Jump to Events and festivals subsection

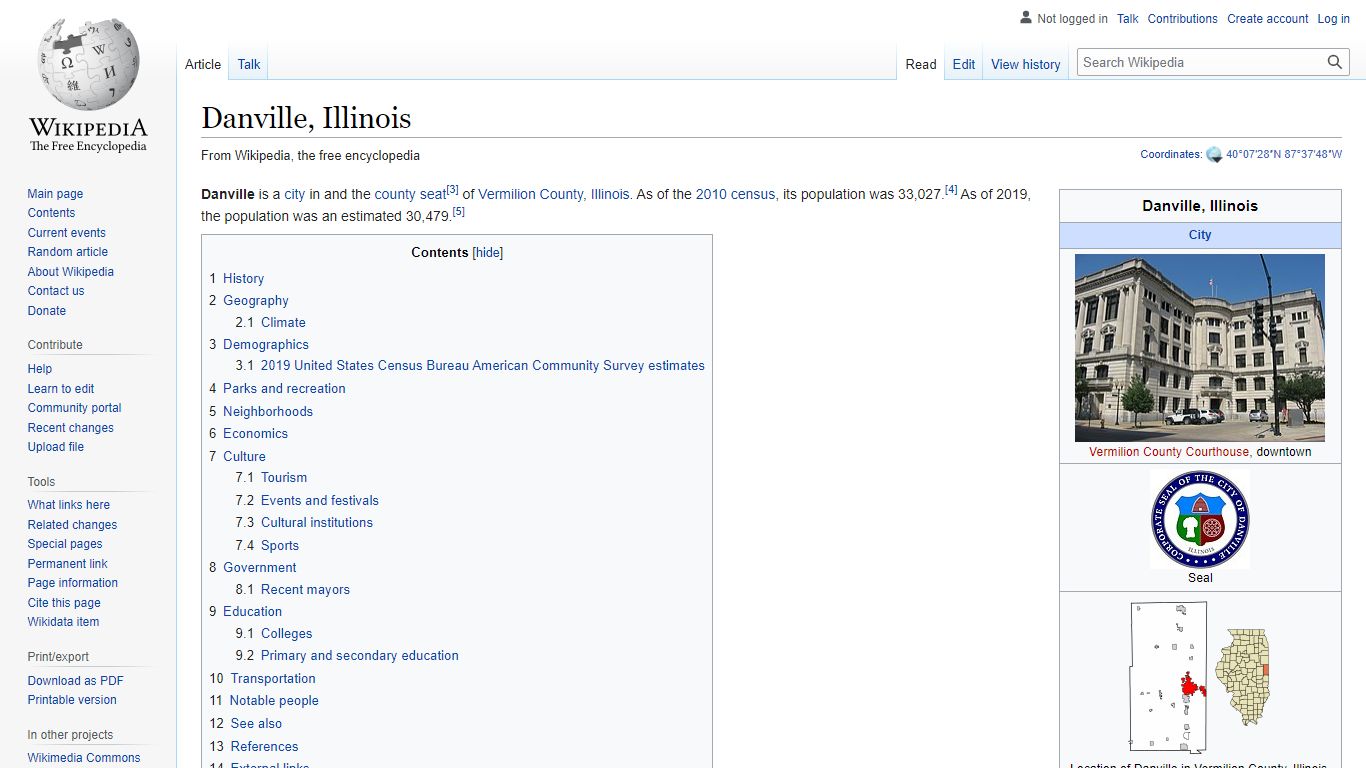coord(319,500)
